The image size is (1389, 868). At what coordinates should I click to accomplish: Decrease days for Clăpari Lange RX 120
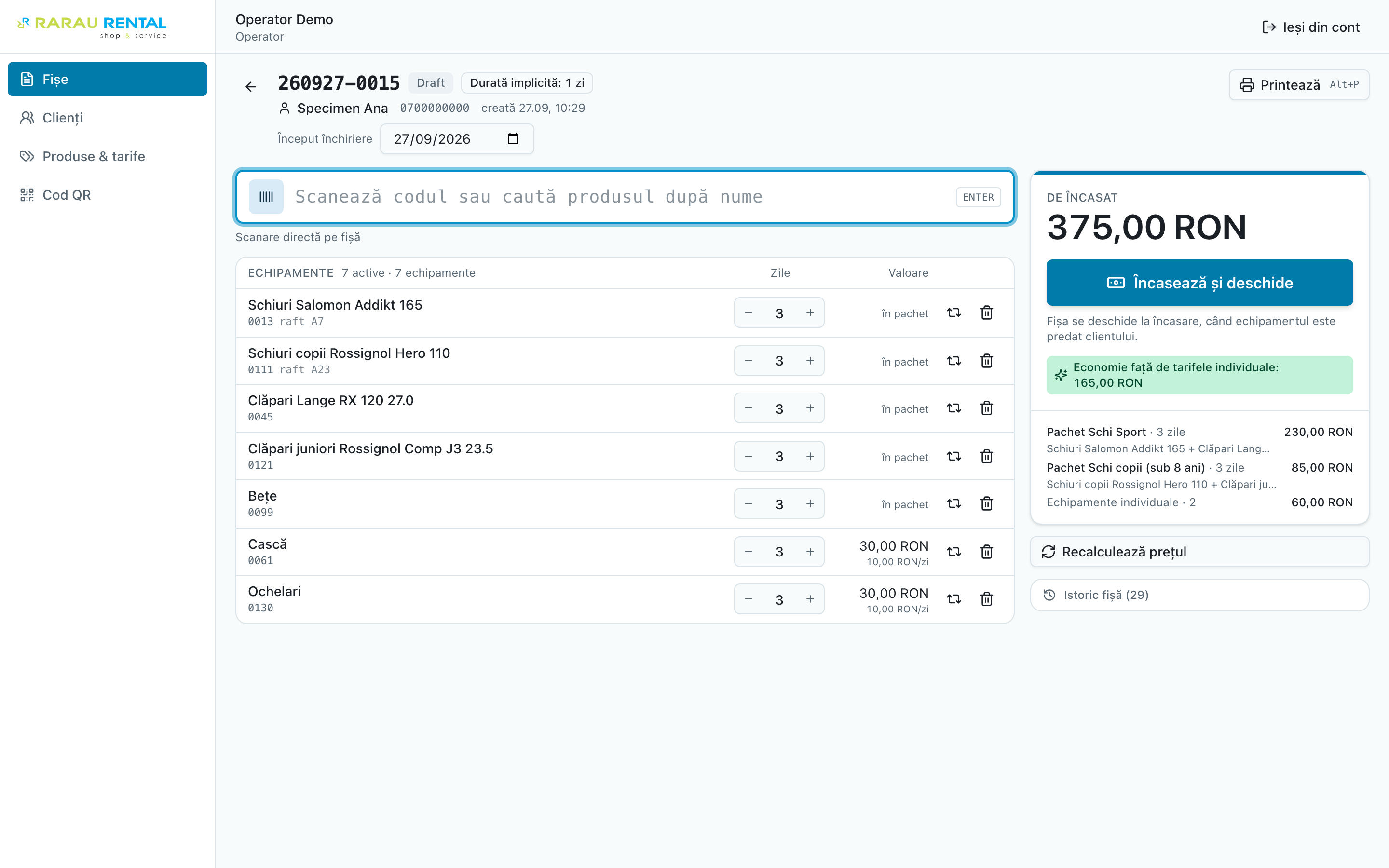(749, 408)
